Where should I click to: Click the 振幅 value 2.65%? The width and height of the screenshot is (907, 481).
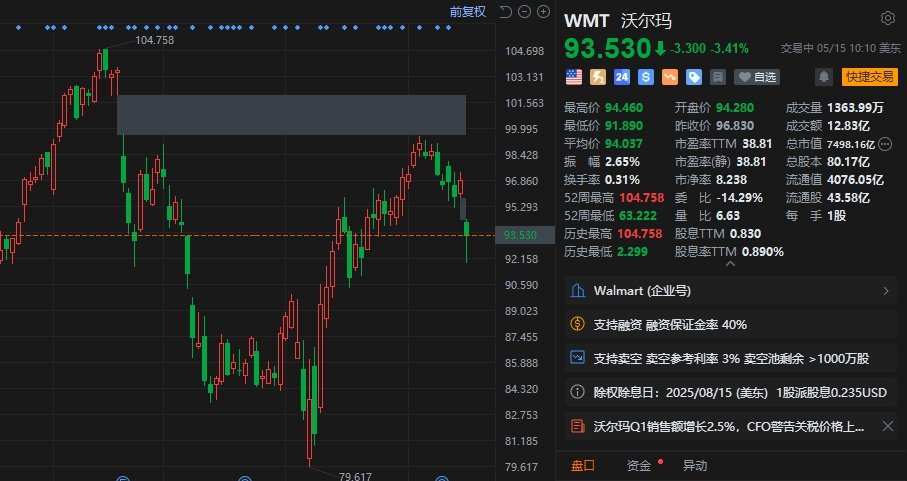coord(622,162)
